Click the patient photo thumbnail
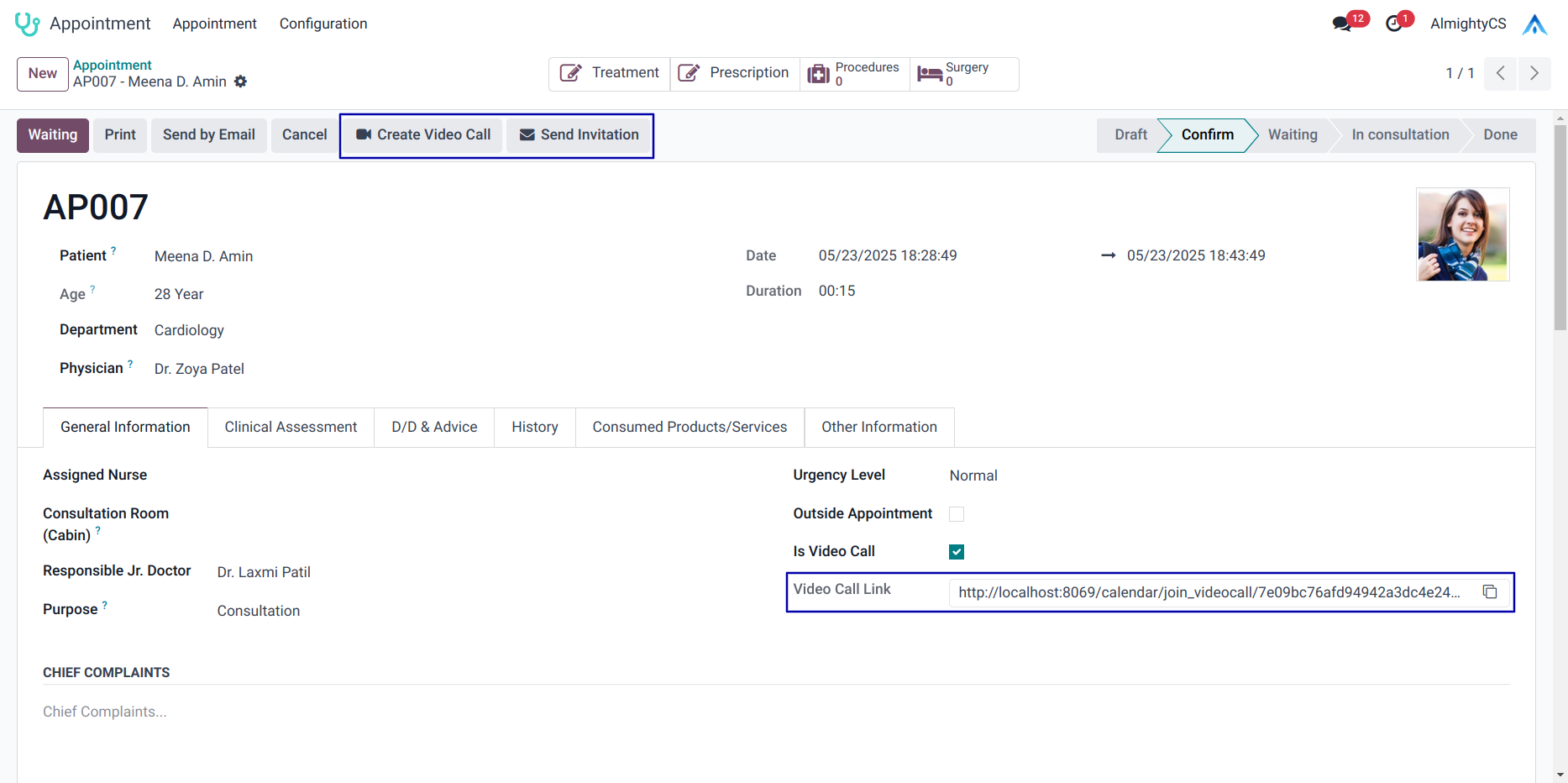Image resolution: width=1568 pixels, height=783 pixels. coord(1462,234)
